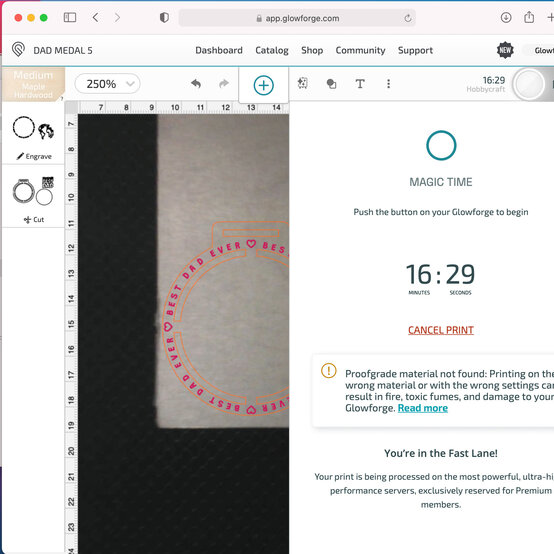
Task: Open the Medium Maple Hardwood material picker
Action: 33,84
